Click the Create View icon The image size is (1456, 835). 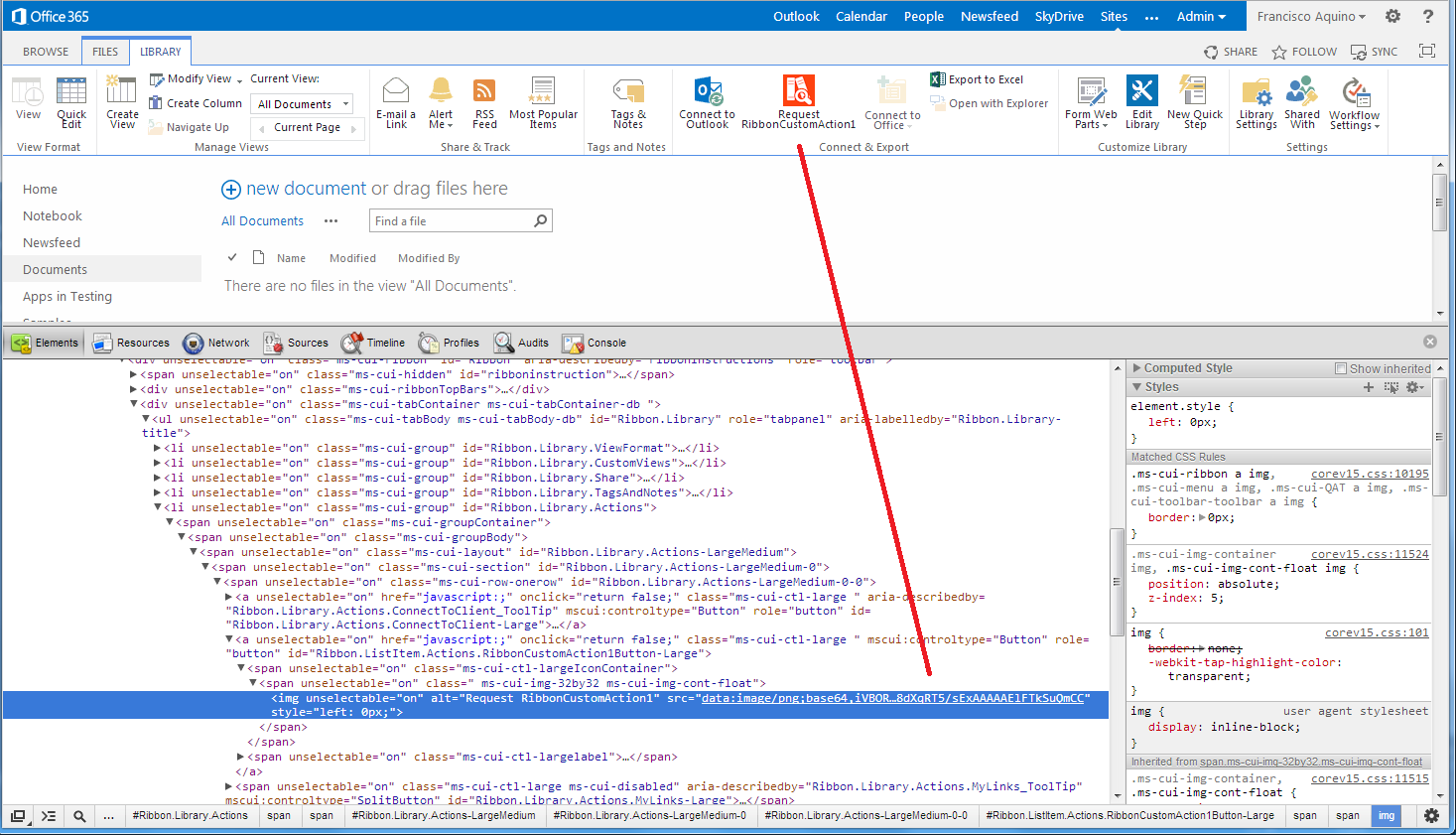[122, 89]
